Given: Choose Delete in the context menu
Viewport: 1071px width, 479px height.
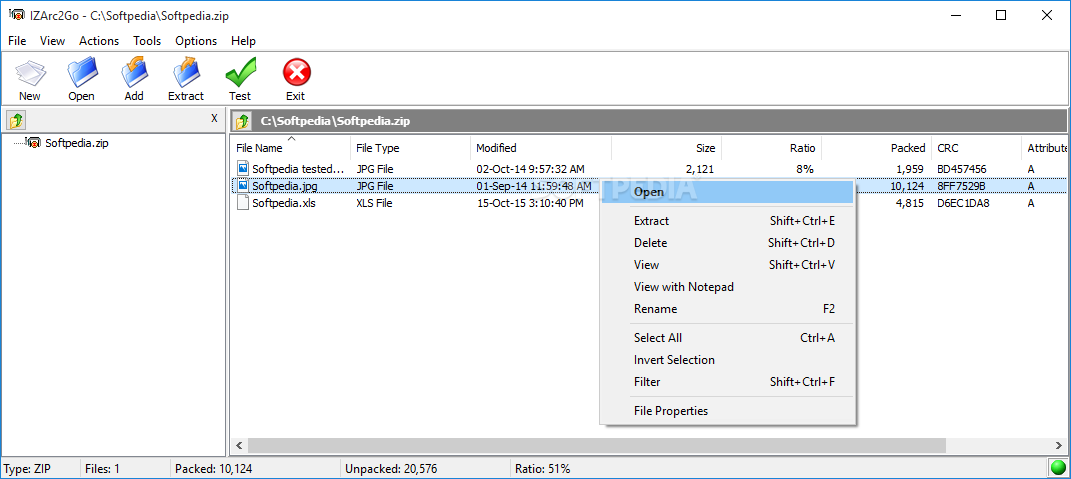Looking at the screenshot, I should [x=727, y=243].
